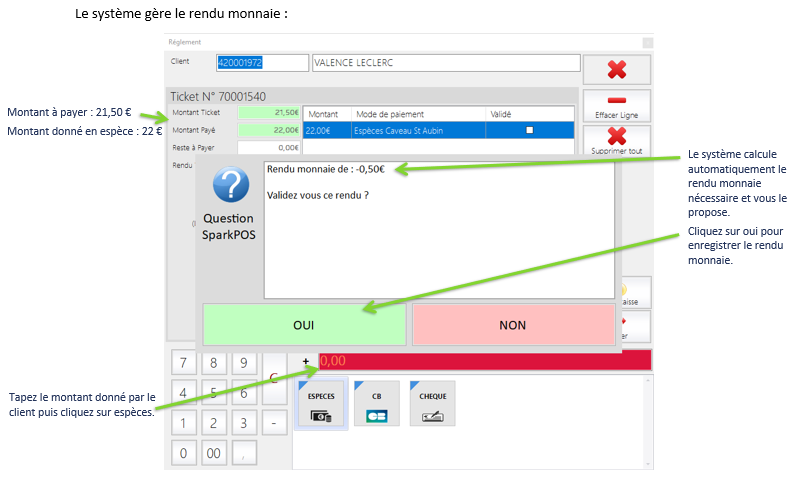
Task: Click NON to refuse the change
Action: tap(513, 325)
